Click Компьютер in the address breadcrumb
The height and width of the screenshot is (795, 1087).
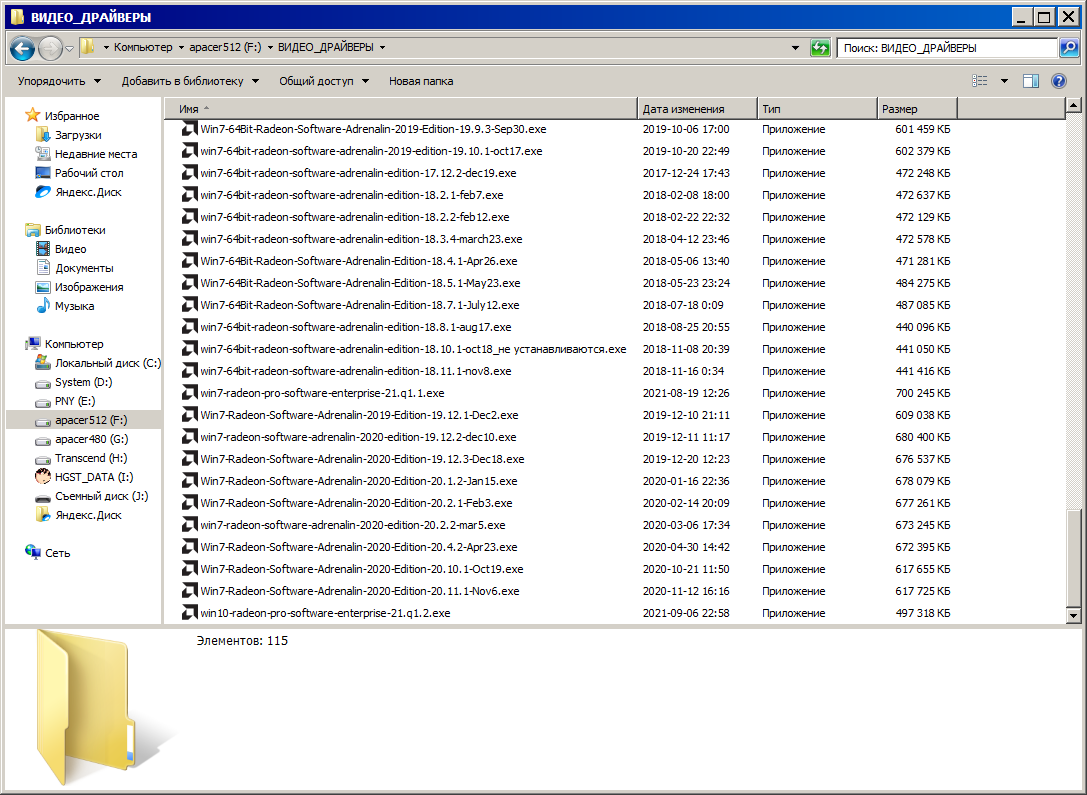tap(143, 47)
